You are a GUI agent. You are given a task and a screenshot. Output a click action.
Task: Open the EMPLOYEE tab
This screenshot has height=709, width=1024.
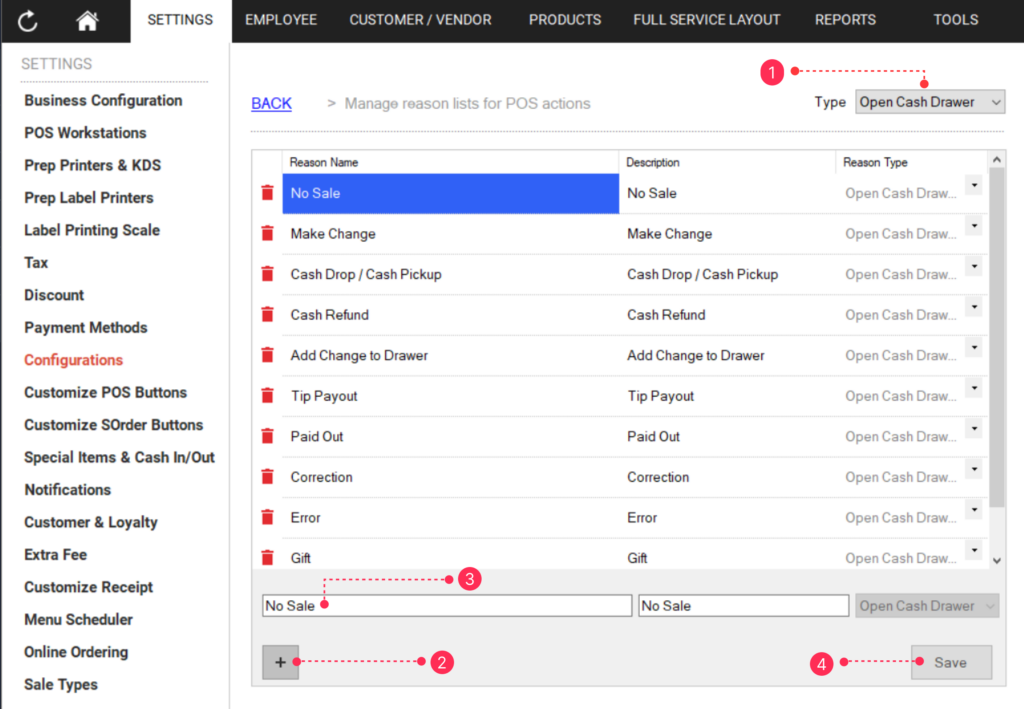point(281,20)
